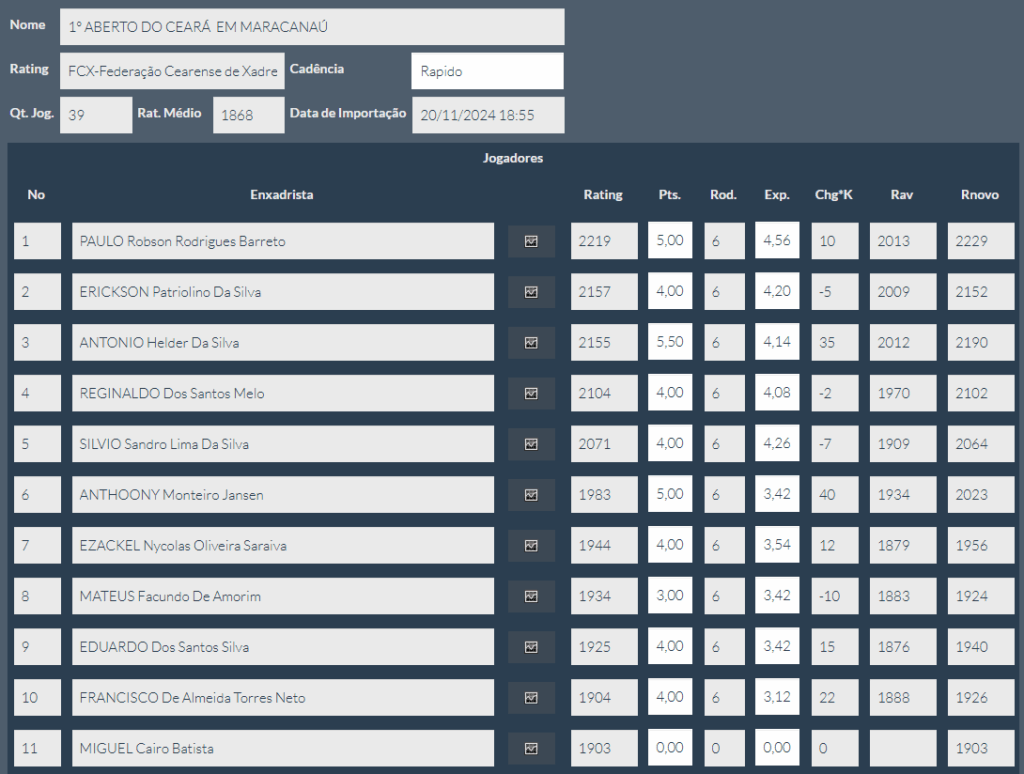Image resolution: width=1024 pixels, height=774 pixels.
Task: Click the tournament Nome input field
Action: [x=312, y=27]
